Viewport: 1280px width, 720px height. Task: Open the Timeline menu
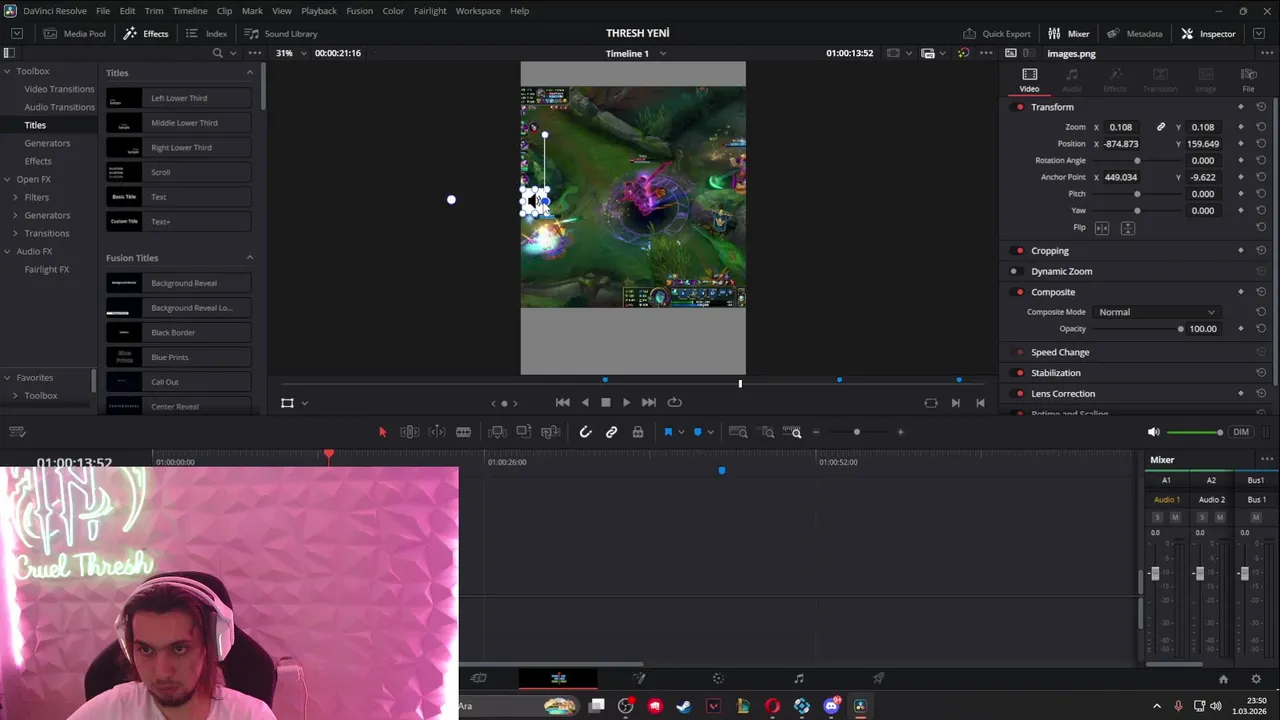coord(190,11)
